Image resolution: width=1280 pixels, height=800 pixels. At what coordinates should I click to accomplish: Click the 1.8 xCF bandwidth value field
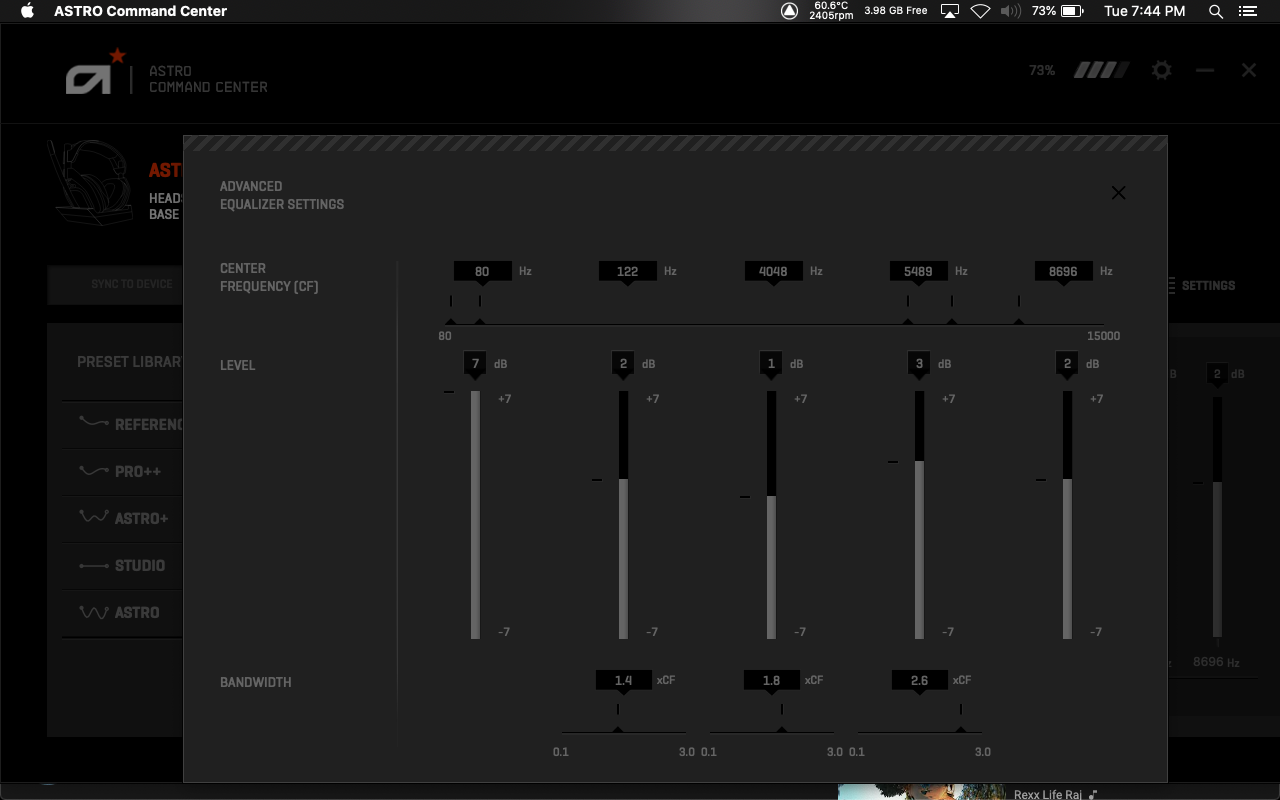[x=772, y=680]
